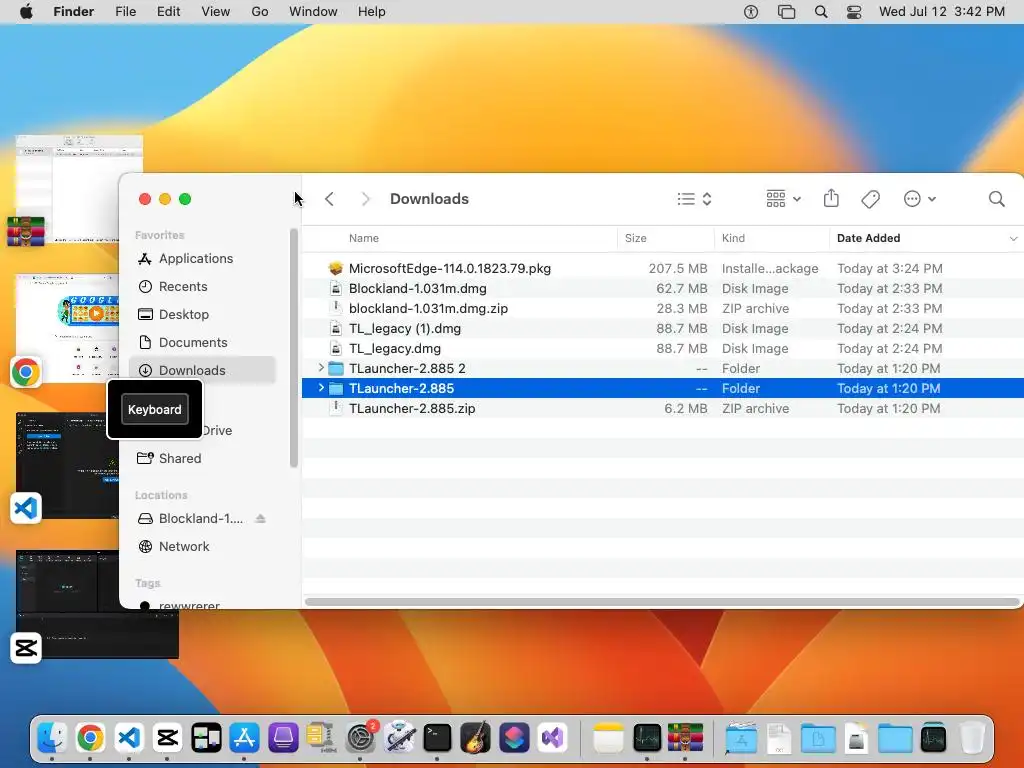The image size is (1024, 768).
Task: Click the Stage Manager menu bar icon
Action: (x=786, y=12)
